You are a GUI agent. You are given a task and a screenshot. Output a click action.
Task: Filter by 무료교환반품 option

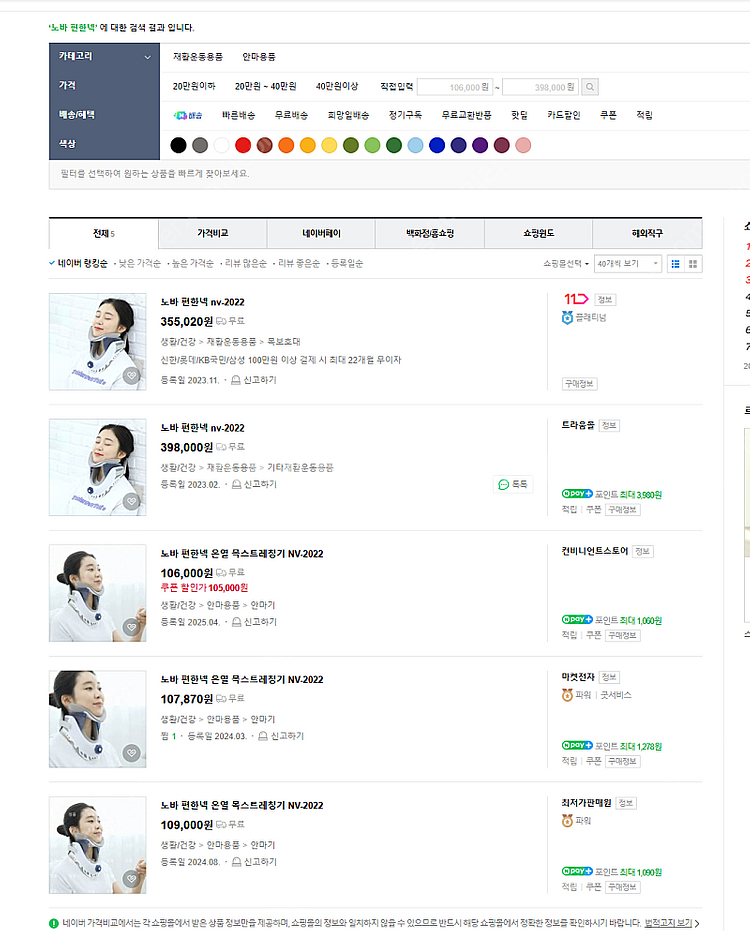pyautogui.click(x=466, y=115)
